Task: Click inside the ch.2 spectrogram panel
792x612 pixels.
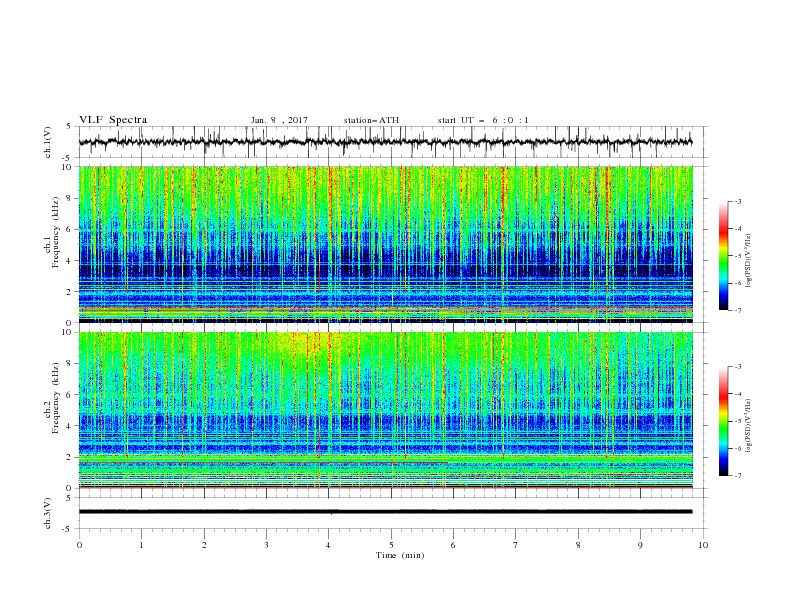Action: point(385,410)
